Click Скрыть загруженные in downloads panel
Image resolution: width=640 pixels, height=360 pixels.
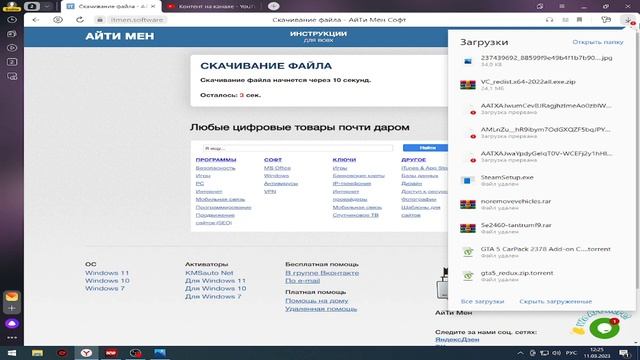pyautogui.click(x=556, y=301)
